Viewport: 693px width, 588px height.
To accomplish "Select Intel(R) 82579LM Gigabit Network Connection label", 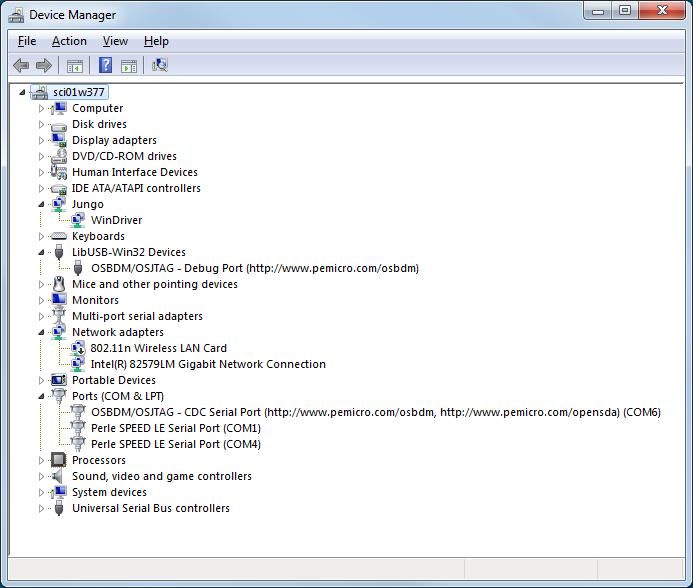I will tap(208, 364).
